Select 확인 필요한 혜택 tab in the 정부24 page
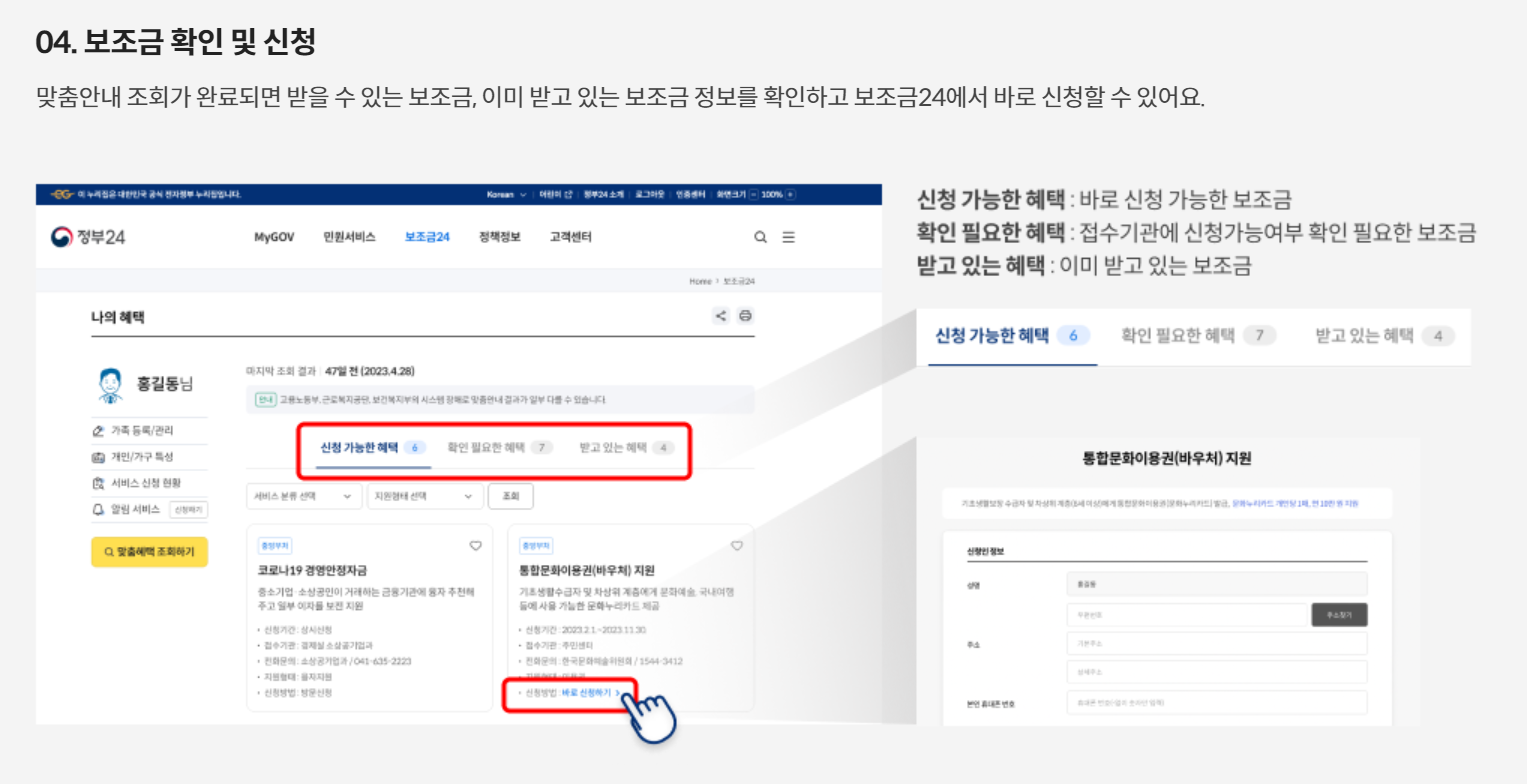This screenshot has width=1527, height=784. click(500, 447)
